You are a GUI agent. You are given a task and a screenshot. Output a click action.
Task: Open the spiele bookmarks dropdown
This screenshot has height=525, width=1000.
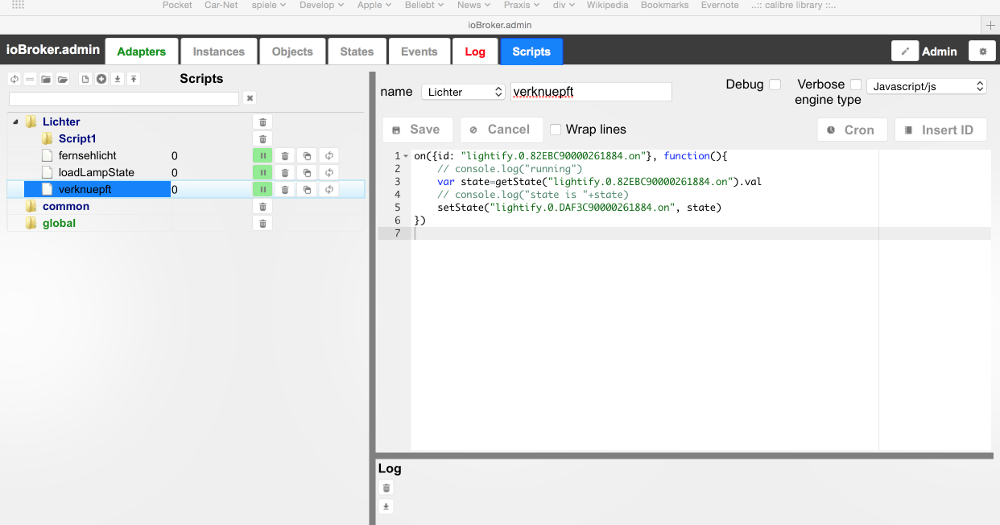[x=268, y=5]
